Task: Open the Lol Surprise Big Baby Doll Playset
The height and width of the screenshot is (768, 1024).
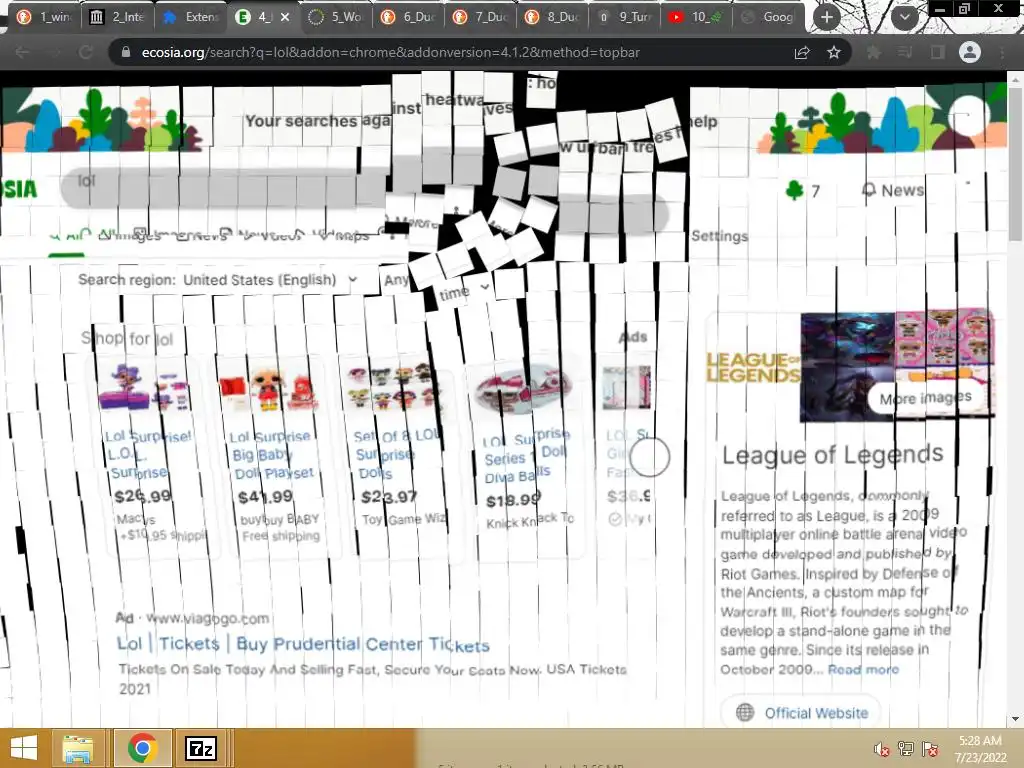Action: (272, 455)
